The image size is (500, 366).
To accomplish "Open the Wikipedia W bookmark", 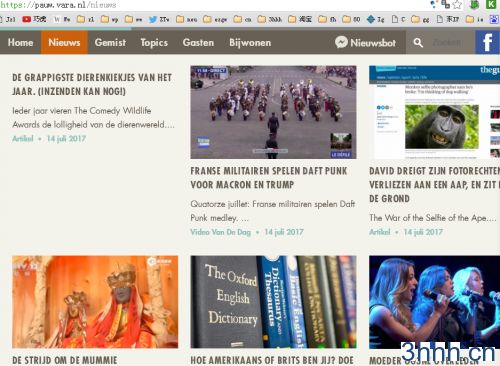I will (62, 19).
